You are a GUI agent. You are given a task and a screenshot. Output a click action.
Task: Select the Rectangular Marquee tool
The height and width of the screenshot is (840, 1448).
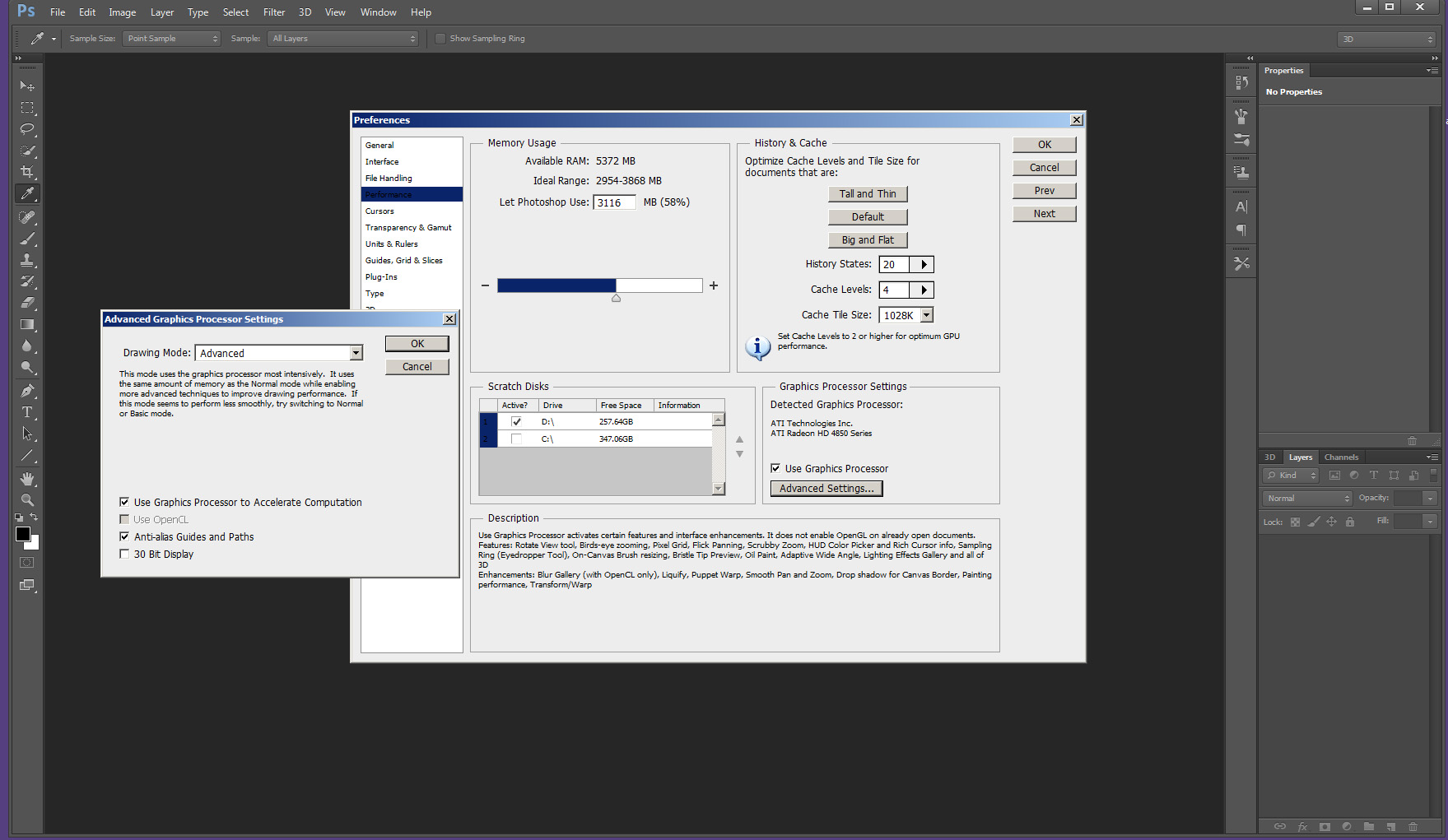pos(27,108)
